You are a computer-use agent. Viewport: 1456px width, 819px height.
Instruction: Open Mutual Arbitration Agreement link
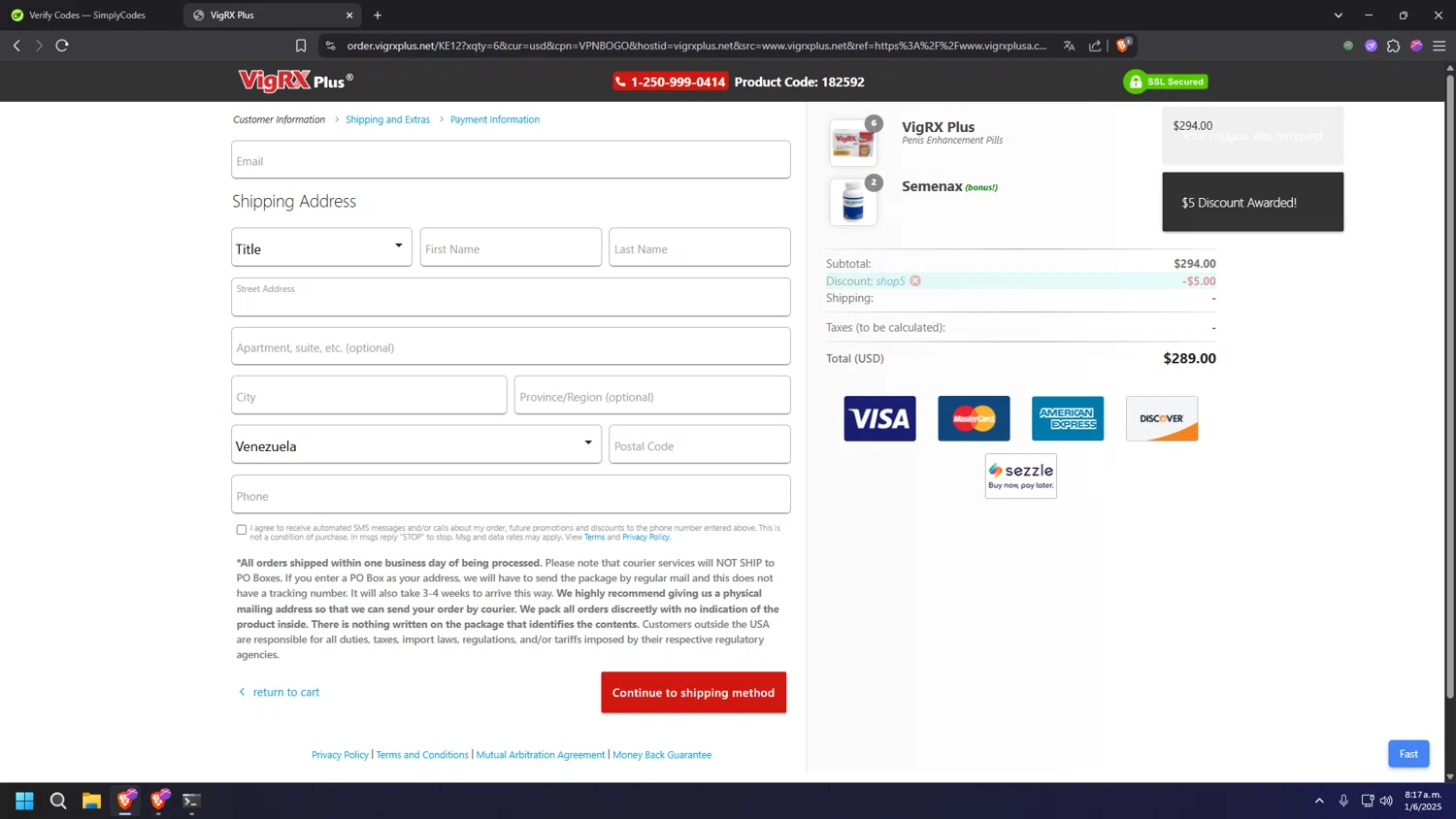(x=541, y=755)
